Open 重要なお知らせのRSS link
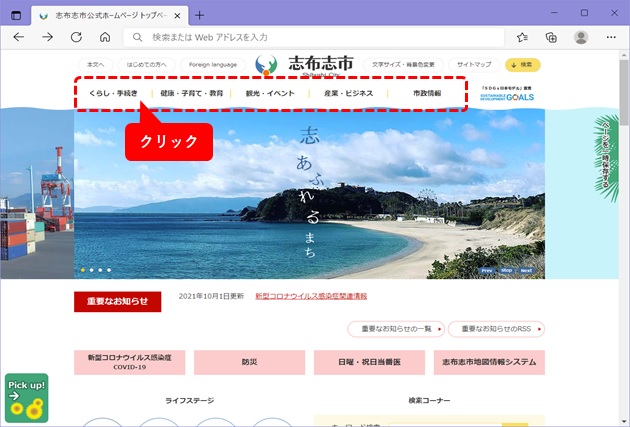 [496, 329]
